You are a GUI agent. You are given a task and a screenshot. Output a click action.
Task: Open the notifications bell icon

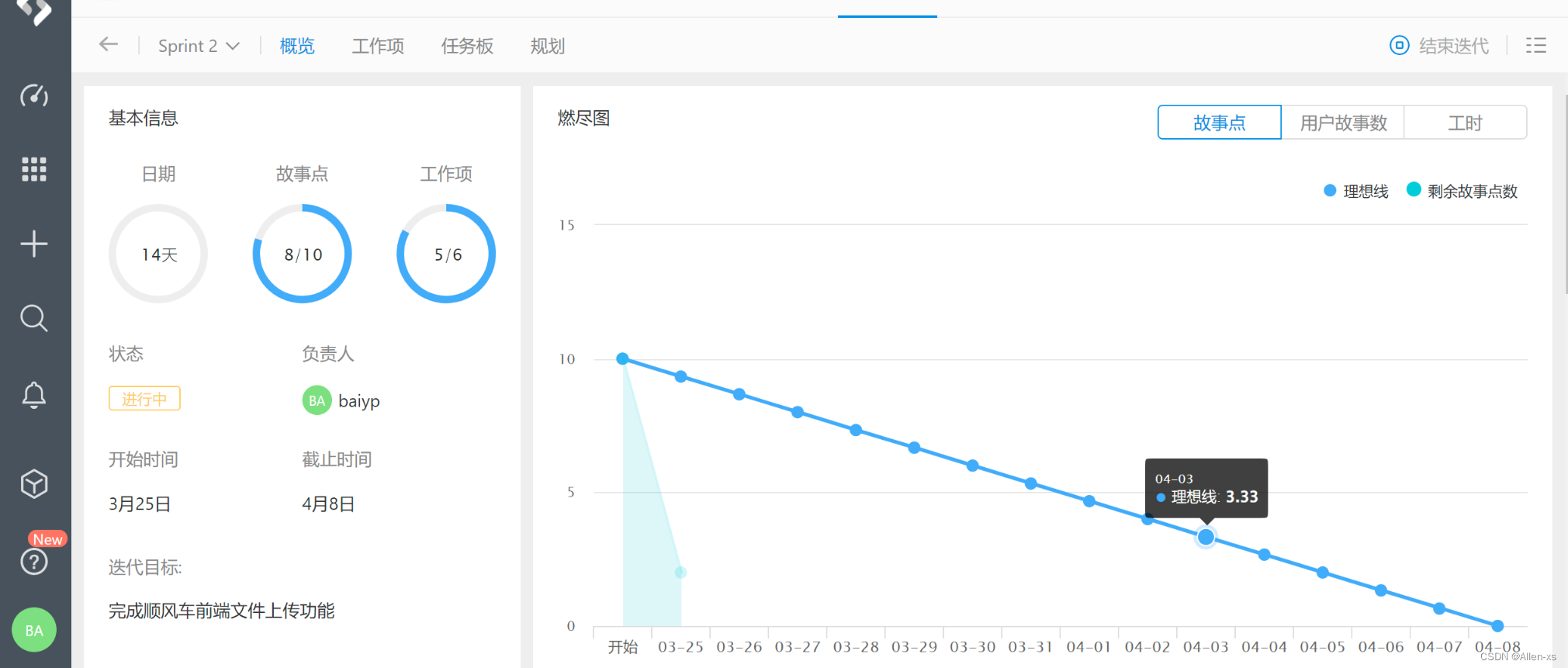point(34,395)
